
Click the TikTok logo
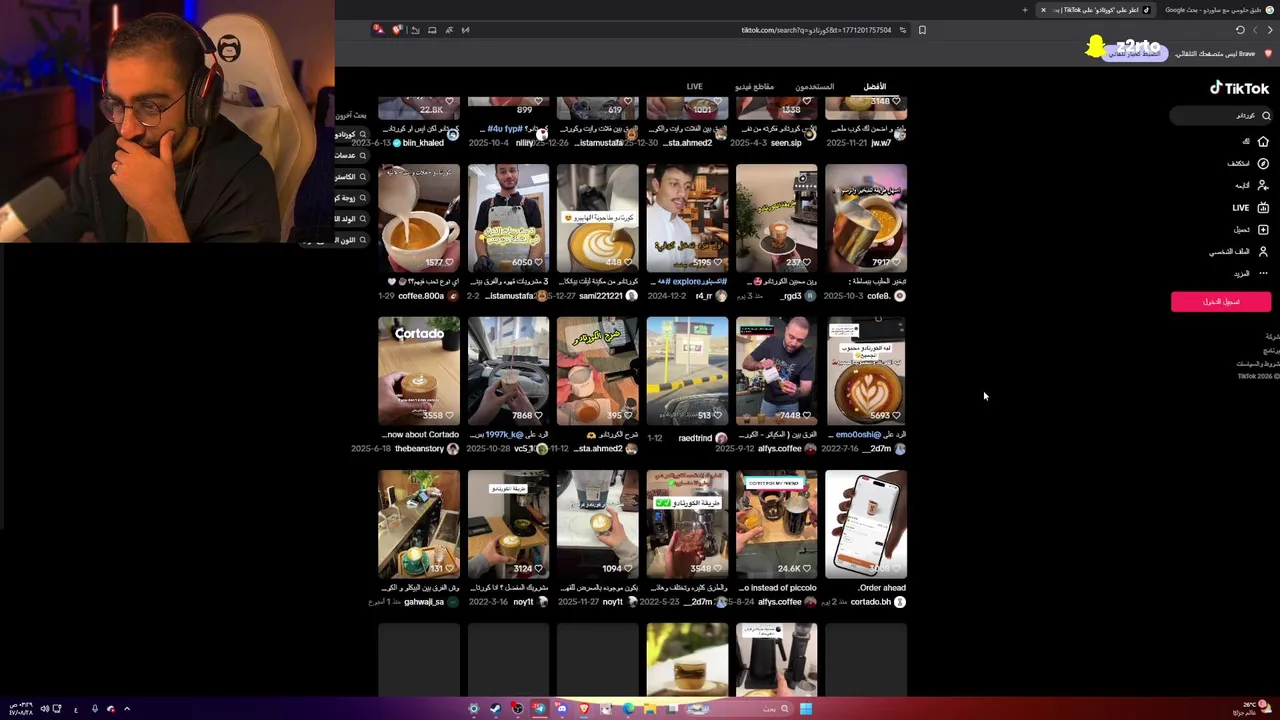(1240, 88)
